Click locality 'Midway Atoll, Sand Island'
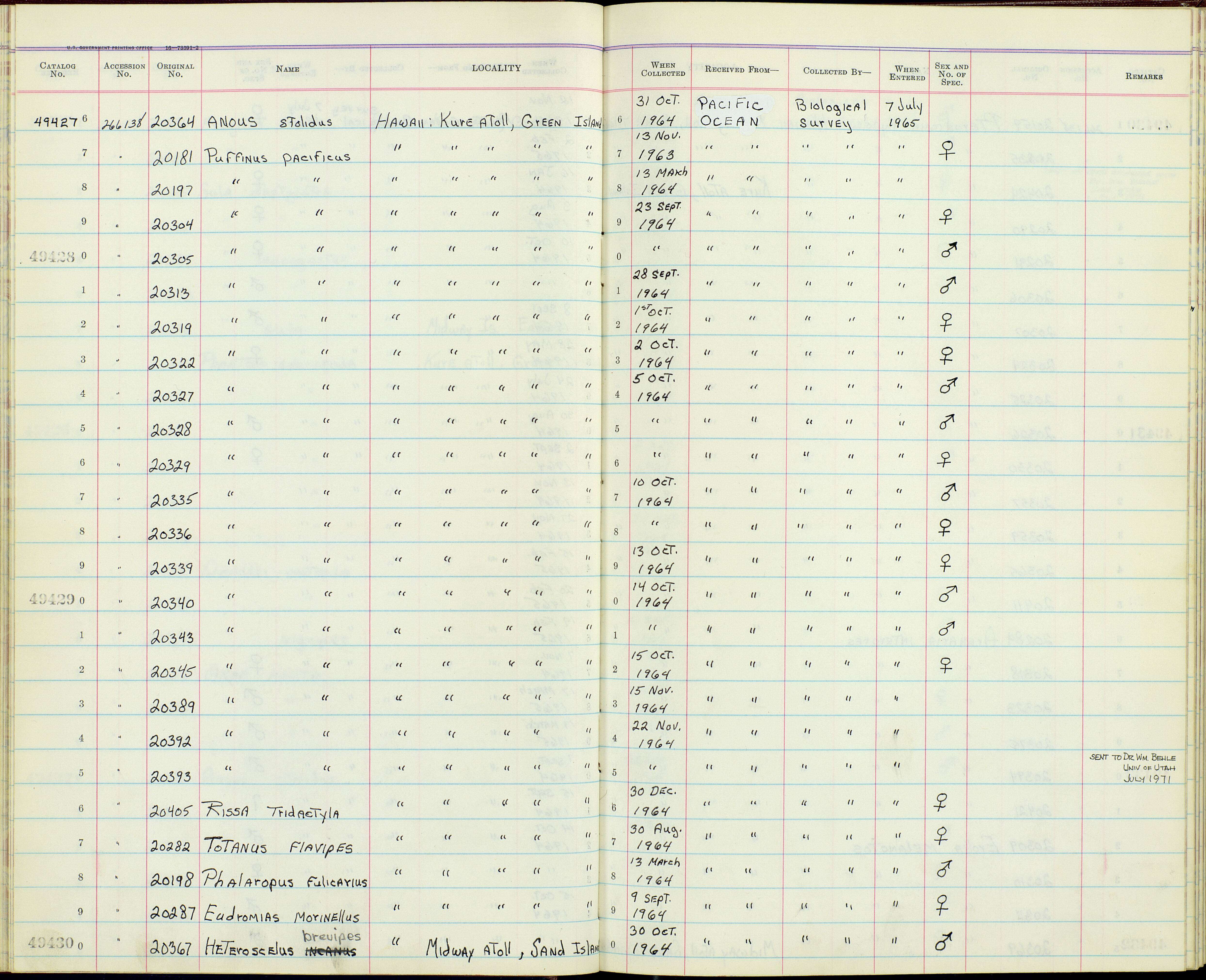Image resolution: width=1206 pixels, height=980 pixels. (513, 949)
